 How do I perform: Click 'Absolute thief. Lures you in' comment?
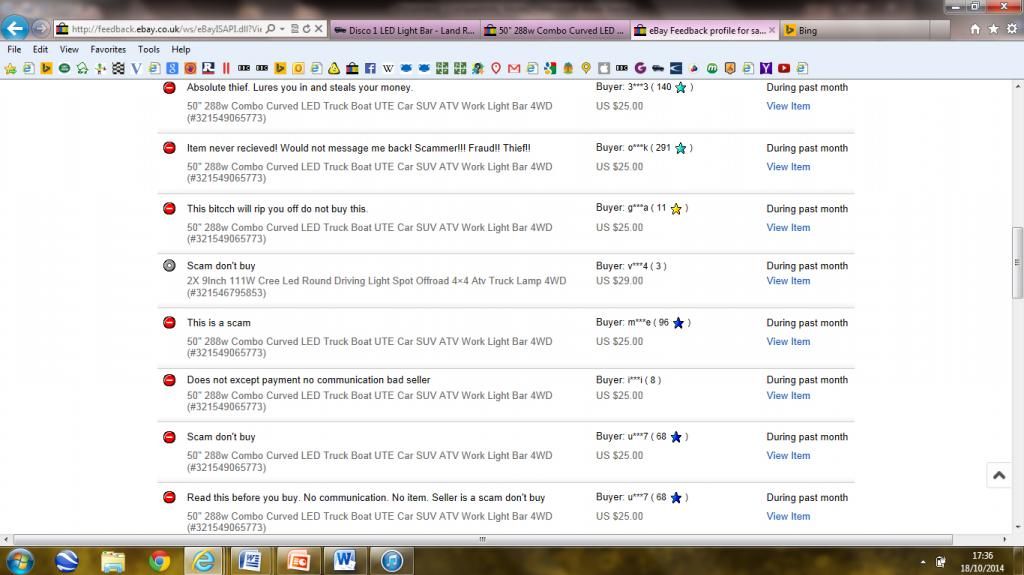pyautogui.click(x=299, y=88)
